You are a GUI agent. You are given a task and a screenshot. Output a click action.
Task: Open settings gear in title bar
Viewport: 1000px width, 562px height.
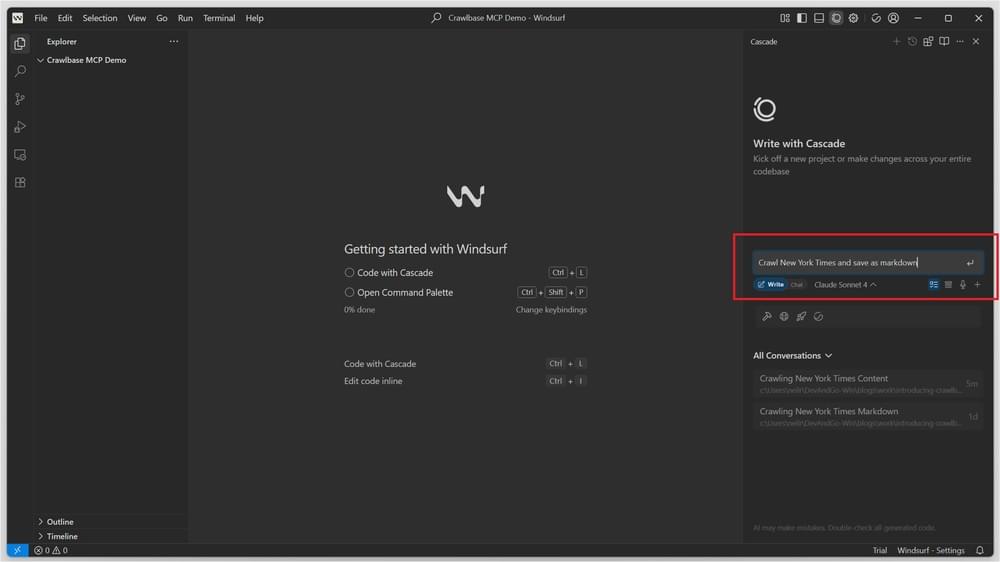[853, 18]
